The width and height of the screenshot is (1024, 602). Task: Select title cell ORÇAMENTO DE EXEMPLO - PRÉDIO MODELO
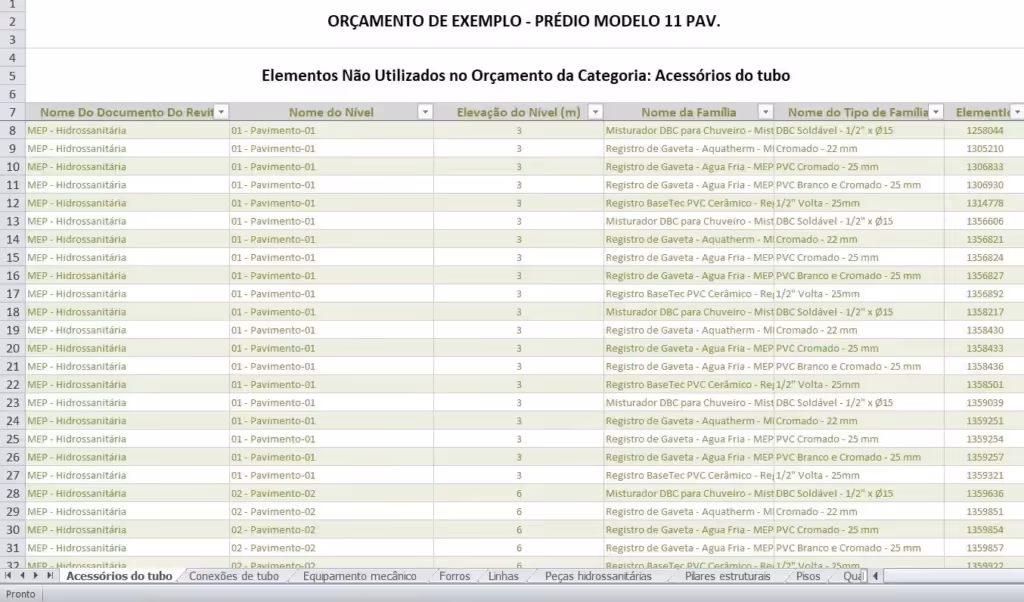524,21
